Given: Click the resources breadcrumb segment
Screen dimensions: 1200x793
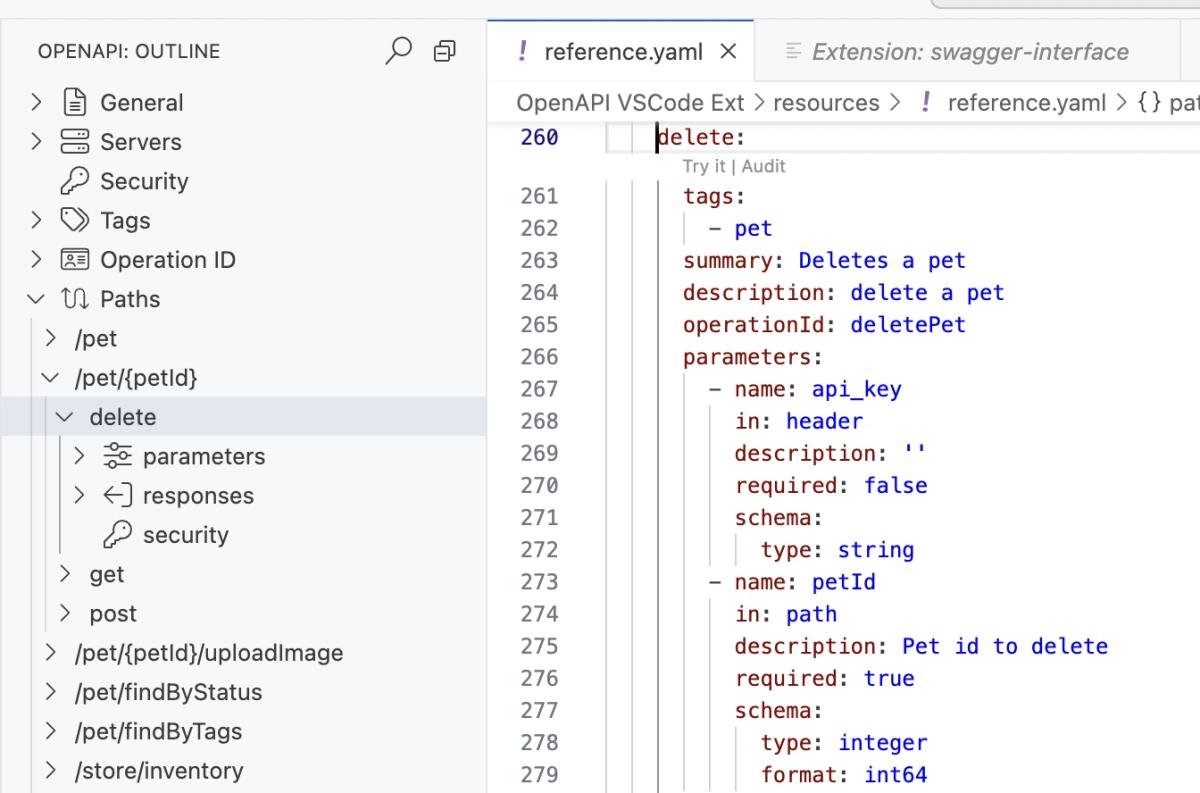Looking at the screenshot, I should (x=826, y=103).
